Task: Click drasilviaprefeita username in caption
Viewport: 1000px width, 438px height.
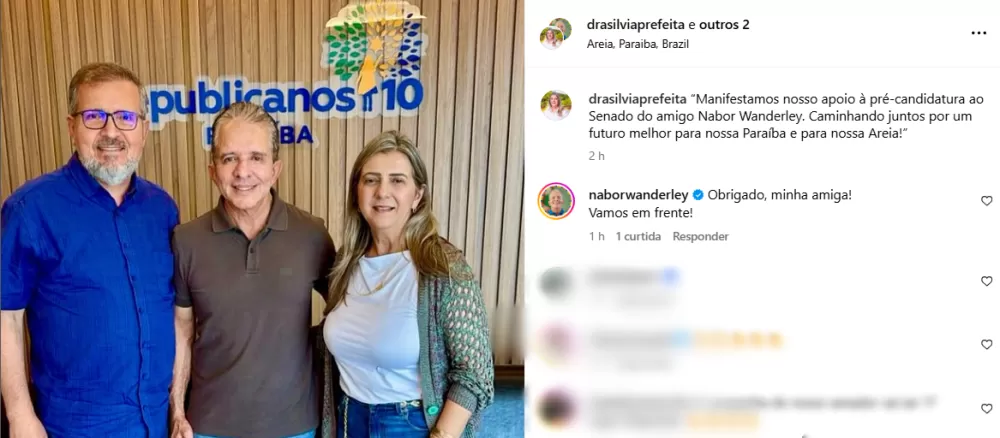Action: coord(637,99)
